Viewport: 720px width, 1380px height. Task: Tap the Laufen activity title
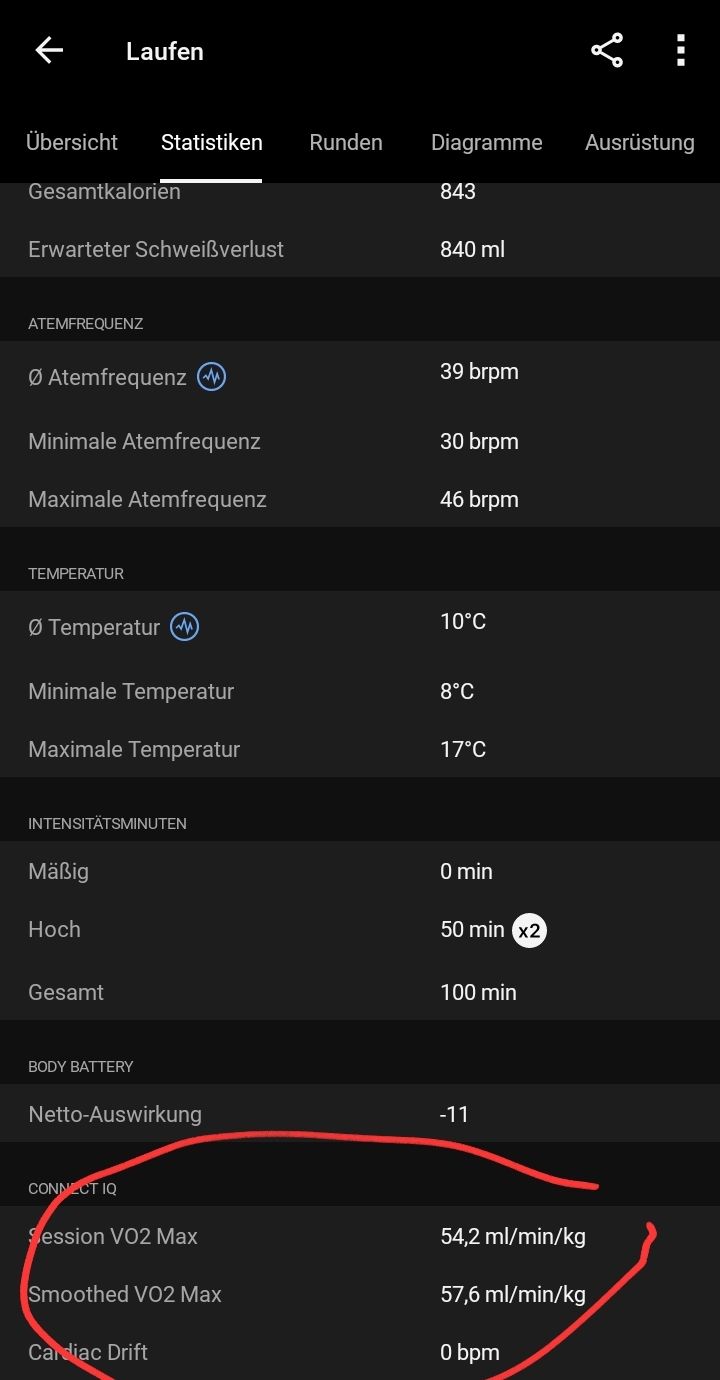pyautogui.click(x=165, y=51)
